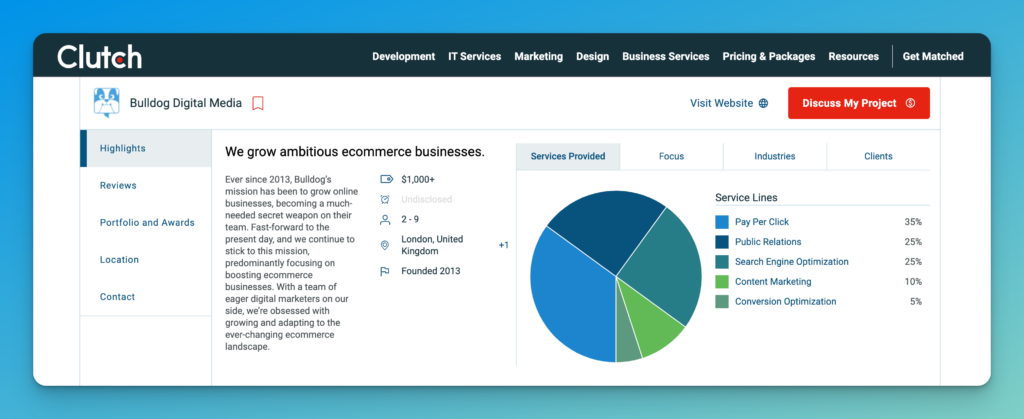Click the Conversion Optimization service link

786,302
